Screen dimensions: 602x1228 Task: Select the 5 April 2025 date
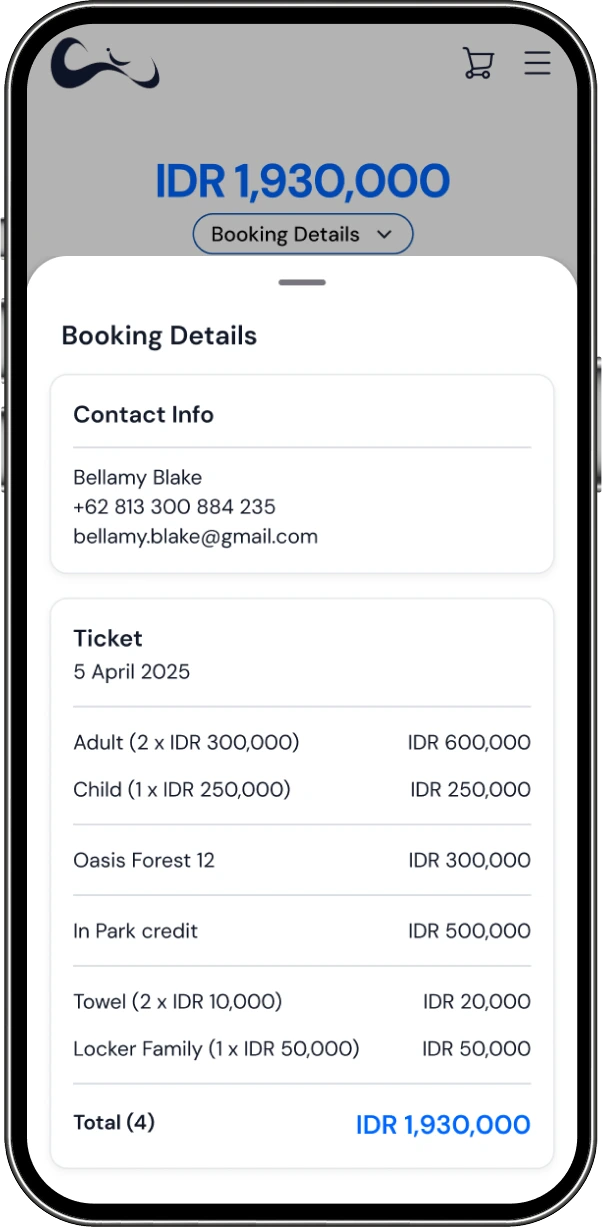click(131, 671)
